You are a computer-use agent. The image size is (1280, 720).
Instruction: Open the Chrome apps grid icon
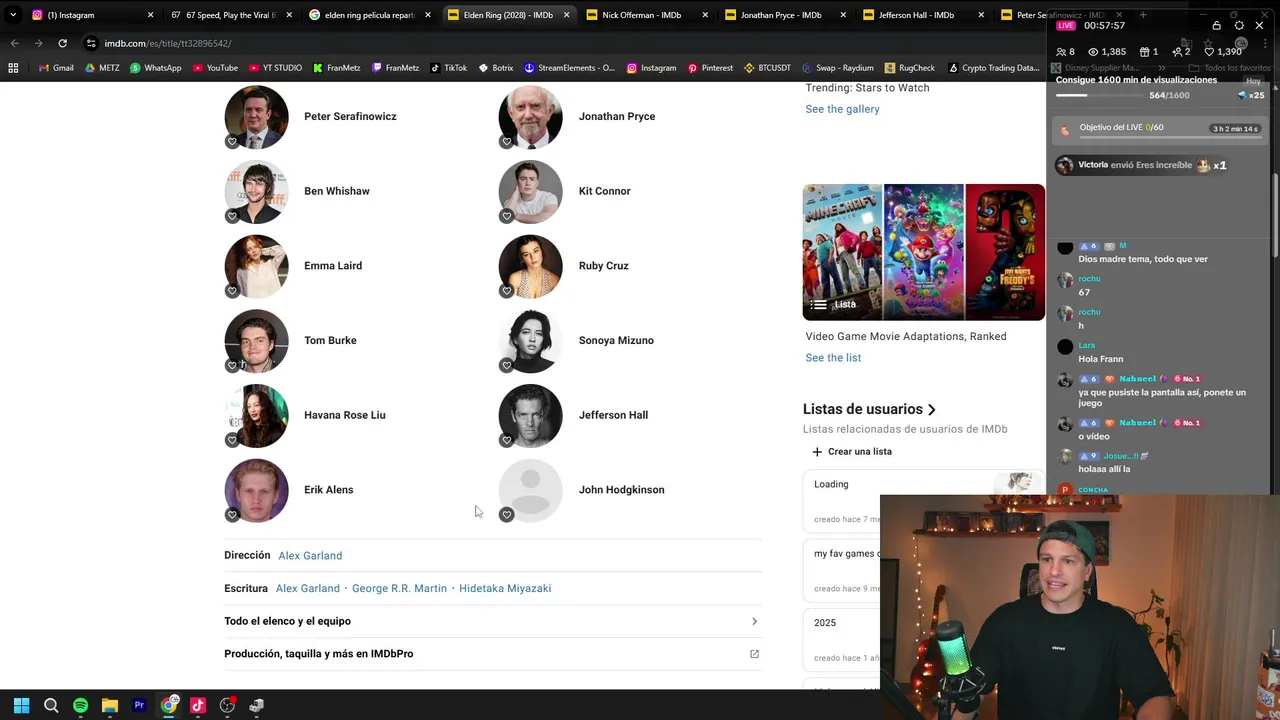pyautogui.click(x=13, y=68)
